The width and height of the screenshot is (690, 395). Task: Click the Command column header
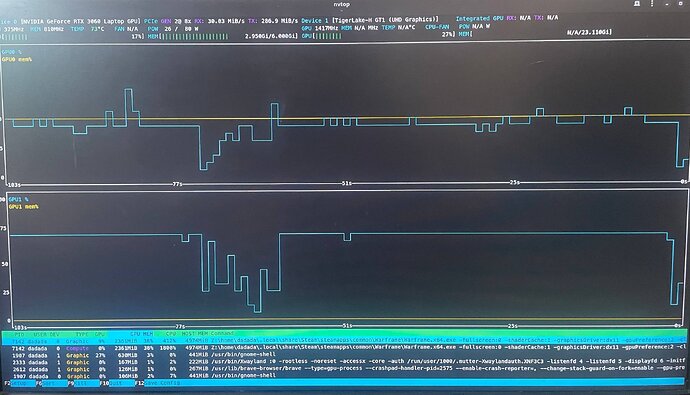pos(223,333)
